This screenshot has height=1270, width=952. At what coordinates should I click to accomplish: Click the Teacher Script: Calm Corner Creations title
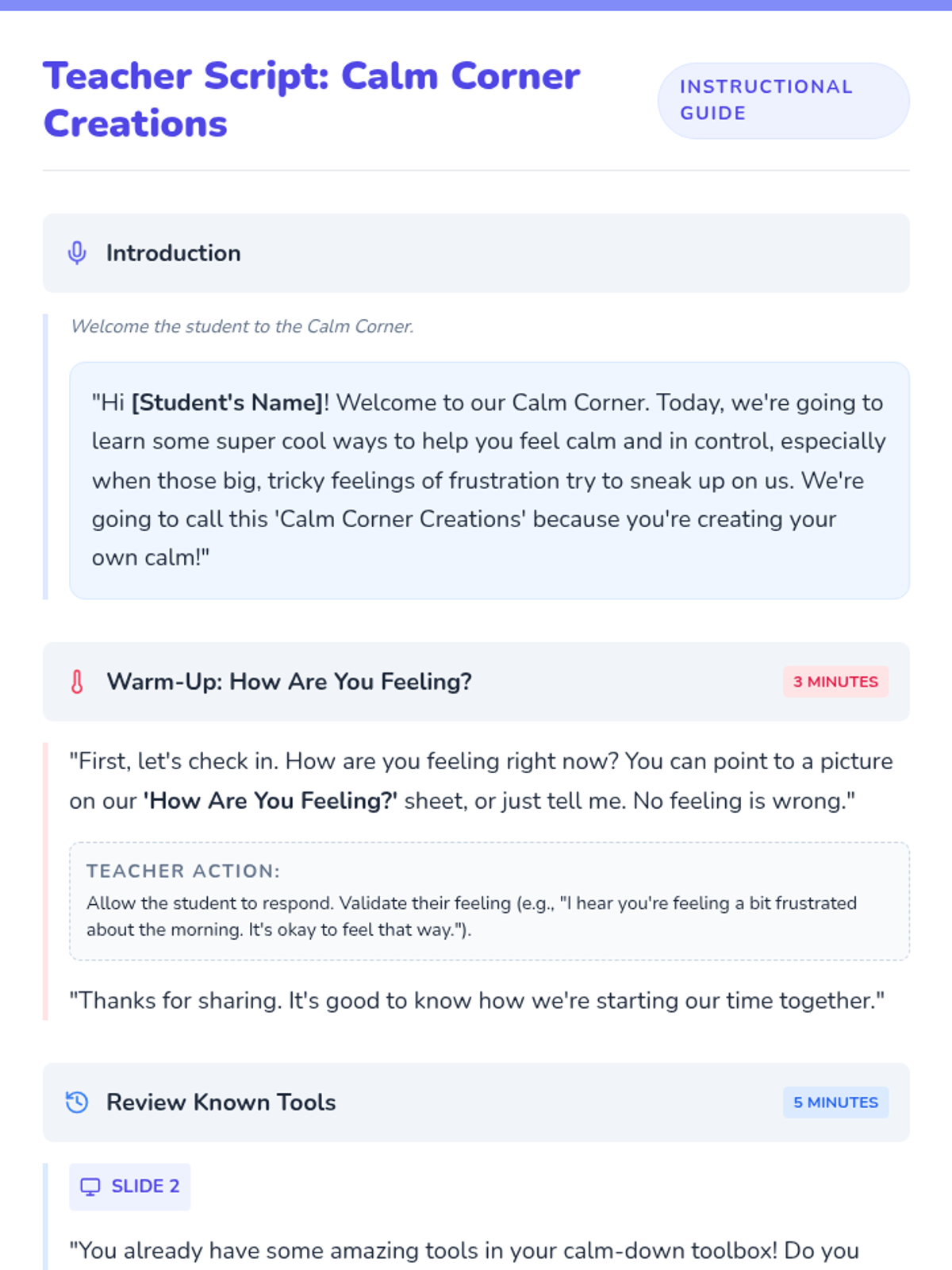[312, 100]
